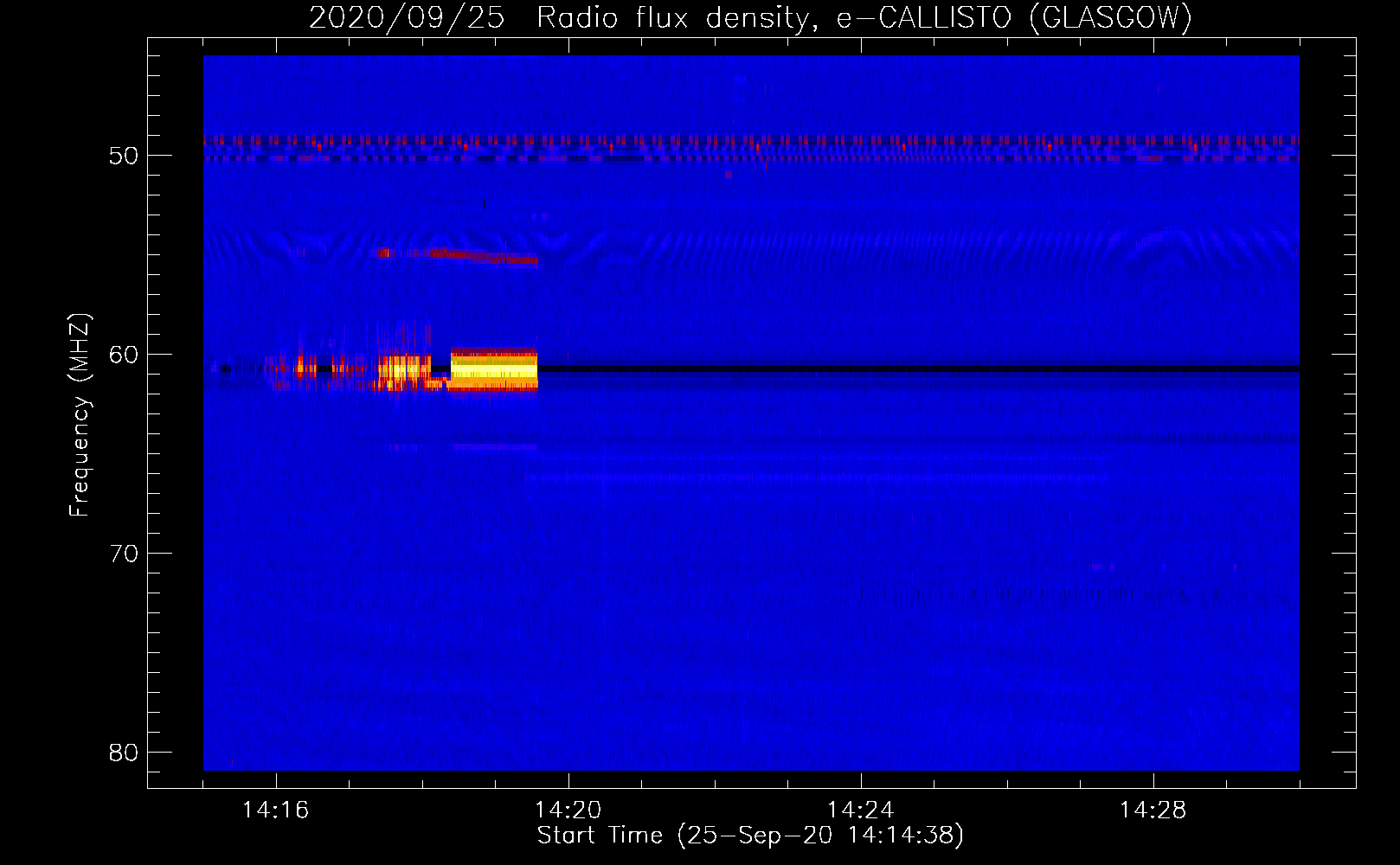The height and width of the screenshot is (865, 1400).
Task: Click the 14:20 time tick label
Action: (568, 811)
